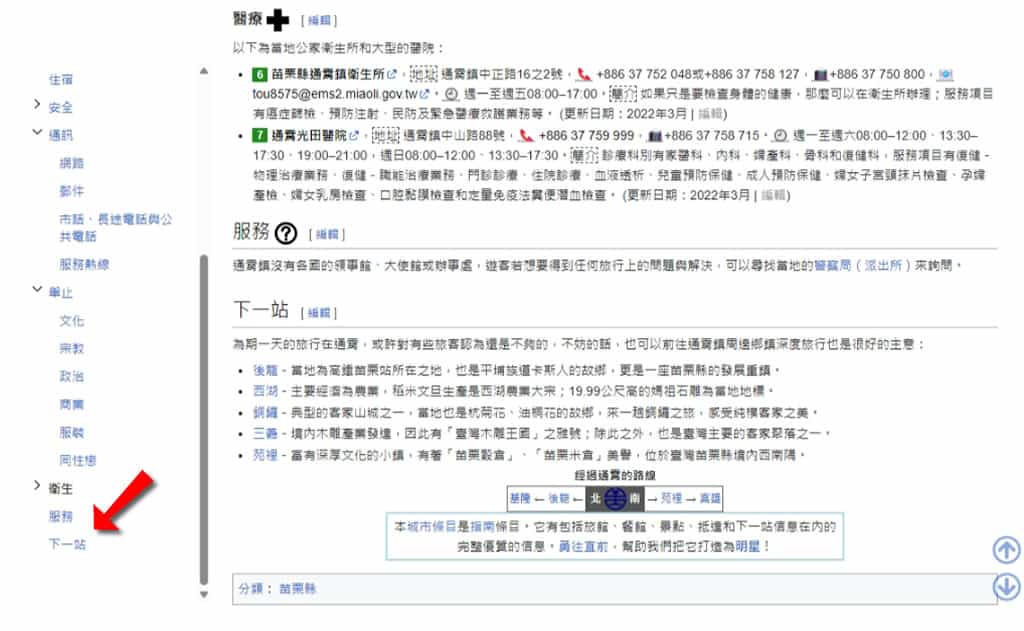
Task: Click the 高雄 link in route box
Action: [711, 498]
